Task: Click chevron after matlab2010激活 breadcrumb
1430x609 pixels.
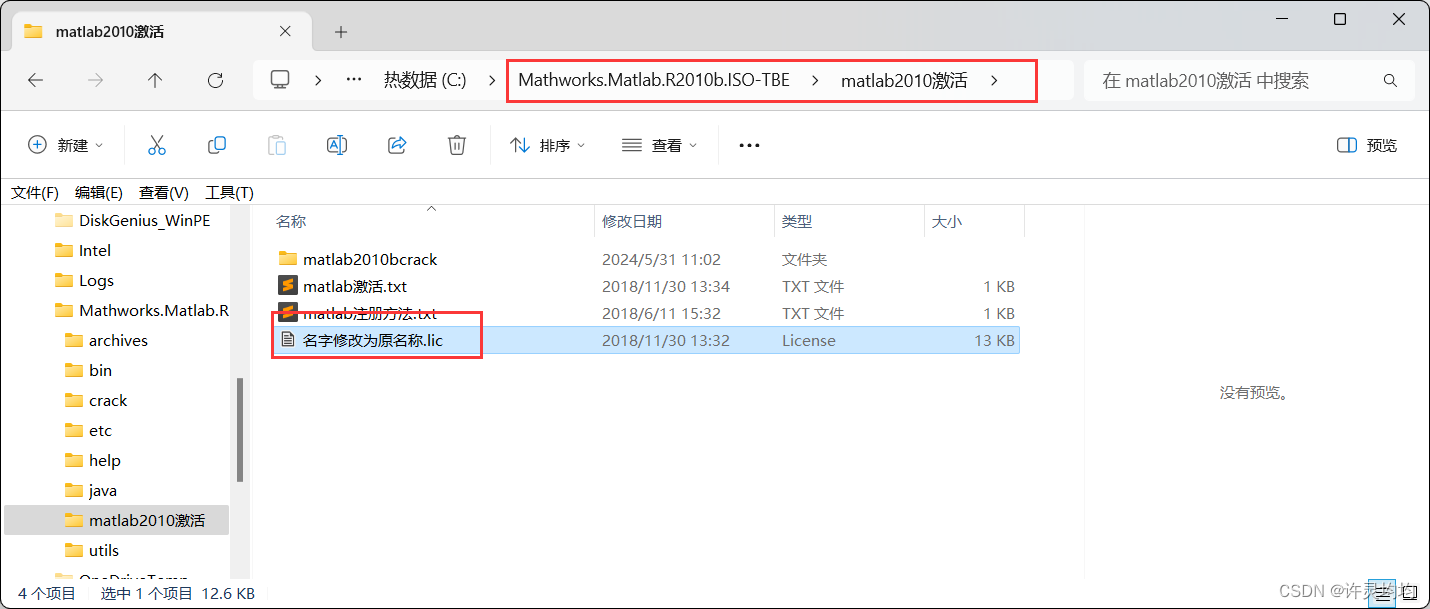Action: [x=993, y=81]
